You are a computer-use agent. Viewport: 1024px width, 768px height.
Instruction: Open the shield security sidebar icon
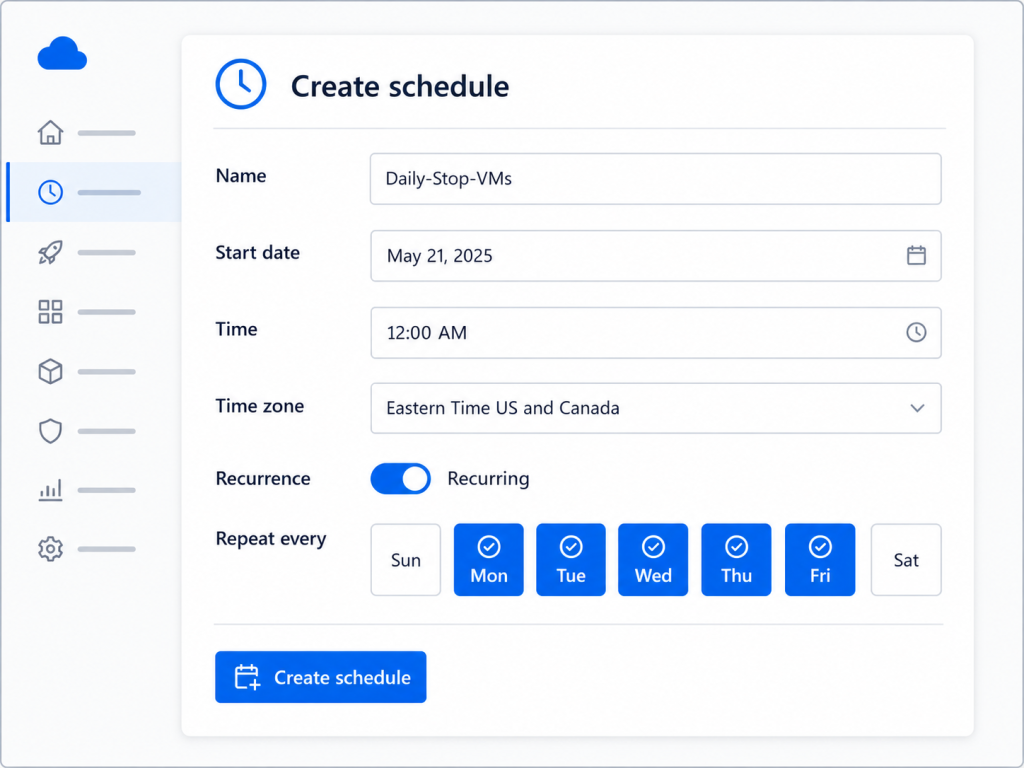(x=50, y=431)
